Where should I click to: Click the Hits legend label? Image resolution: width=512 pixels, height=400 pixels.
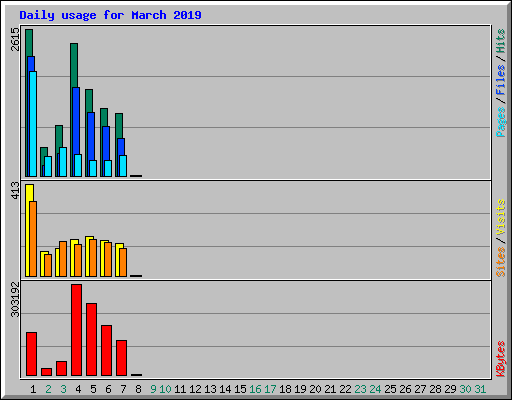(500, 41)
